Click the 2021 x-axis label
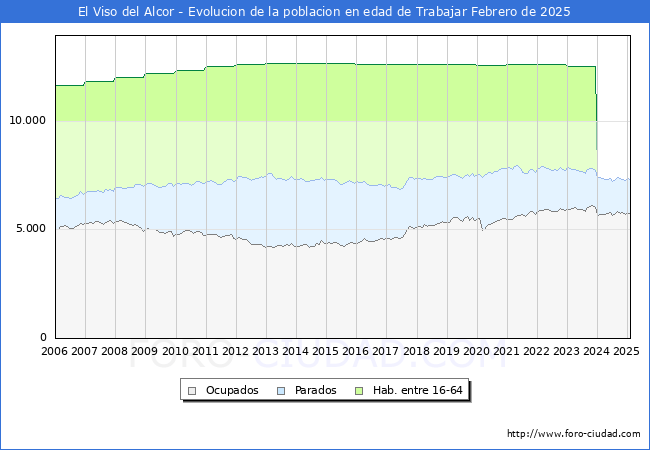Screen dimensions: 650x450 pyautogui.click(x=507, y=351)
